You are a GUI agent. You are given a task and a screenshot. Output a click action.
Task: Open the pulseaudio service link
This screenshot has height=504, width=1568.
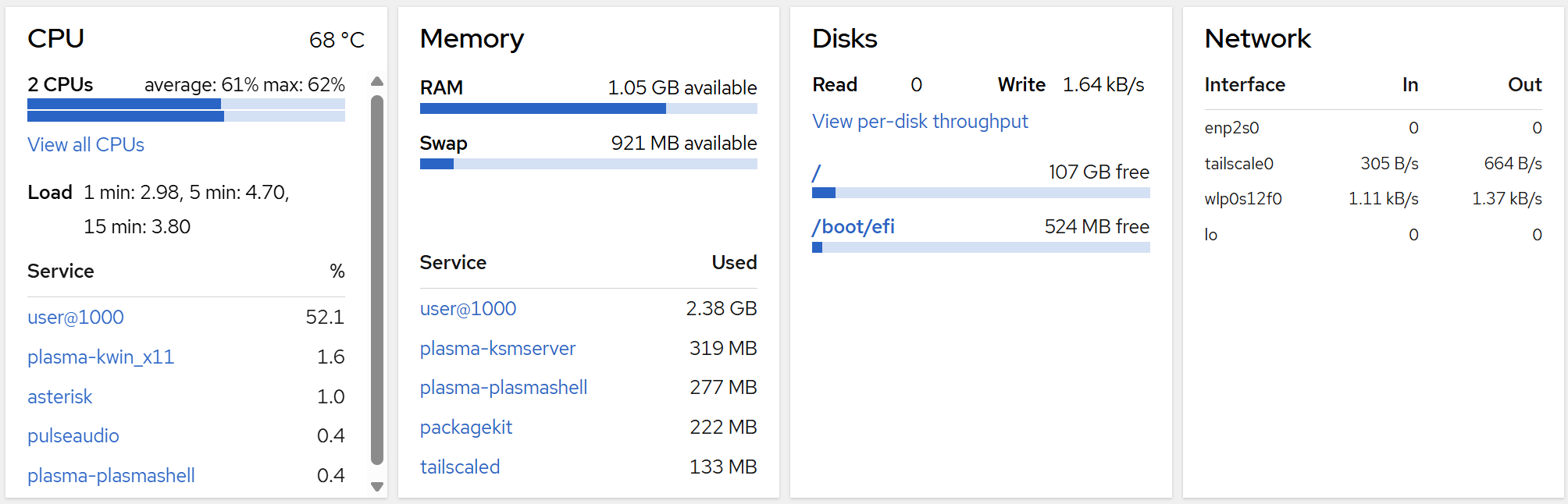click(x=73, y=436)
